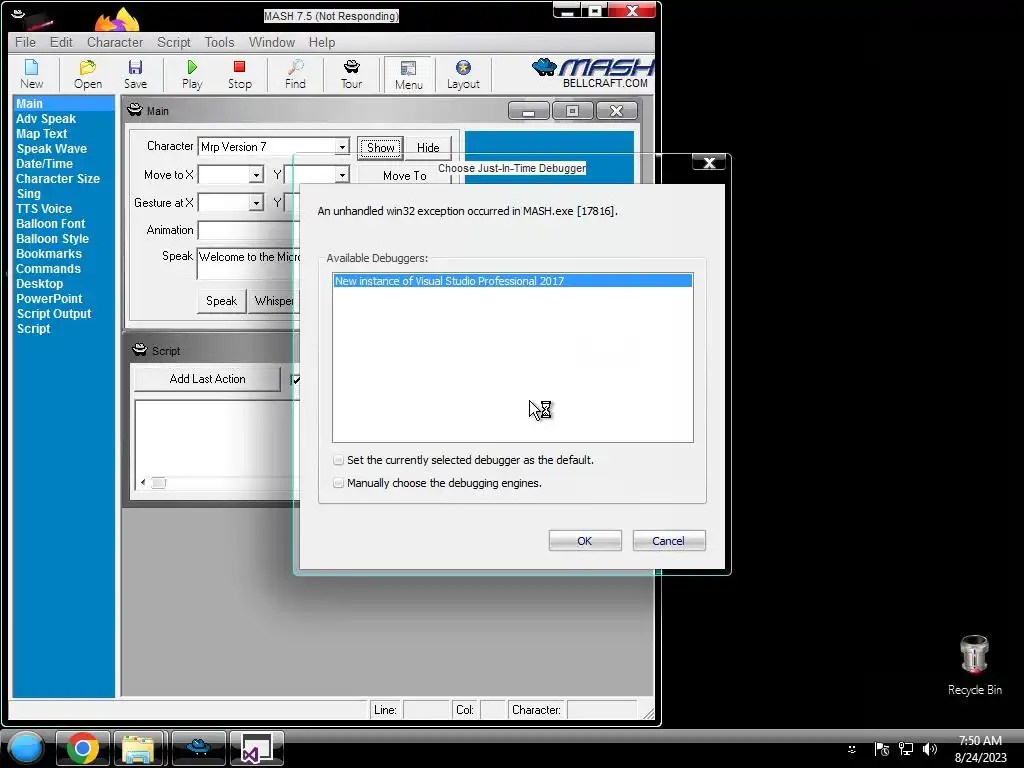Click the Add Last Action button
This screenshot has width=1024, height=768.
coord(207,379)
